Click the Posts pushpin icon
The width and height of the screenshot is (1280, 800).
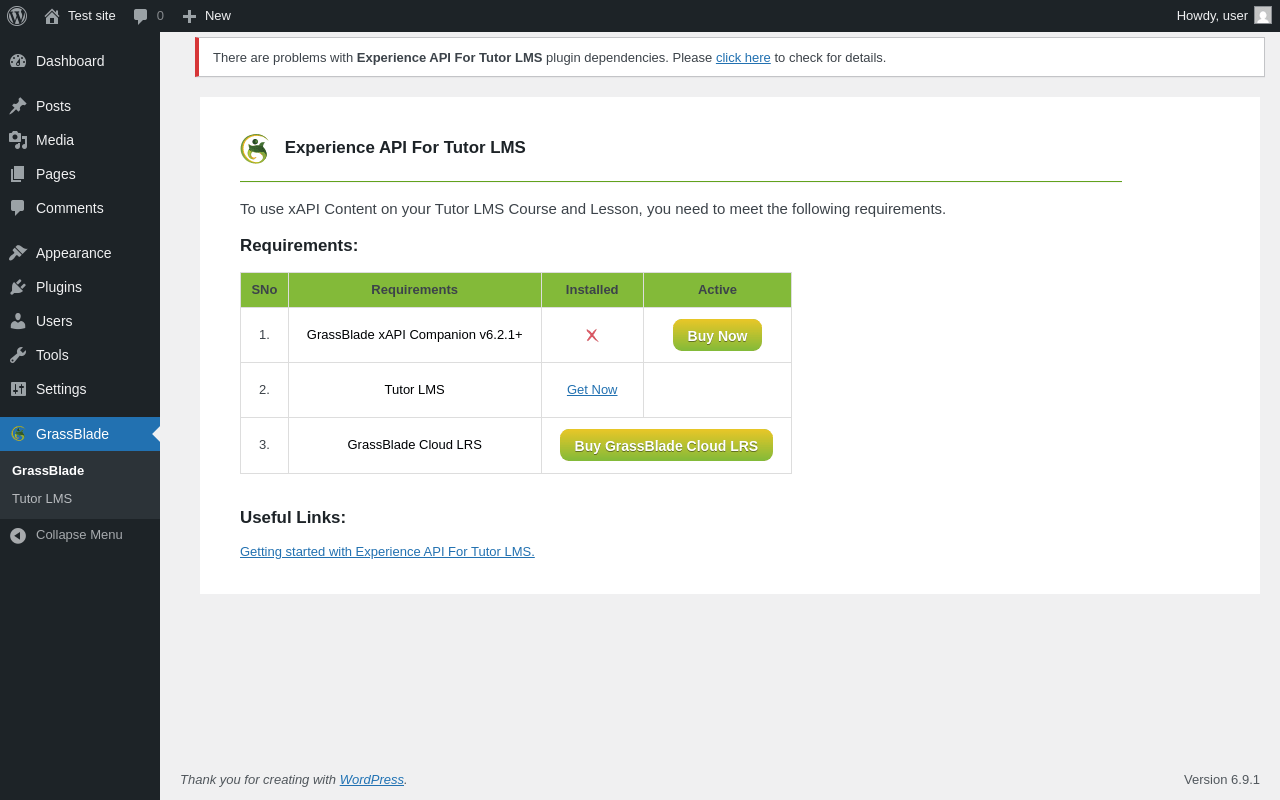tap(18, 106)
